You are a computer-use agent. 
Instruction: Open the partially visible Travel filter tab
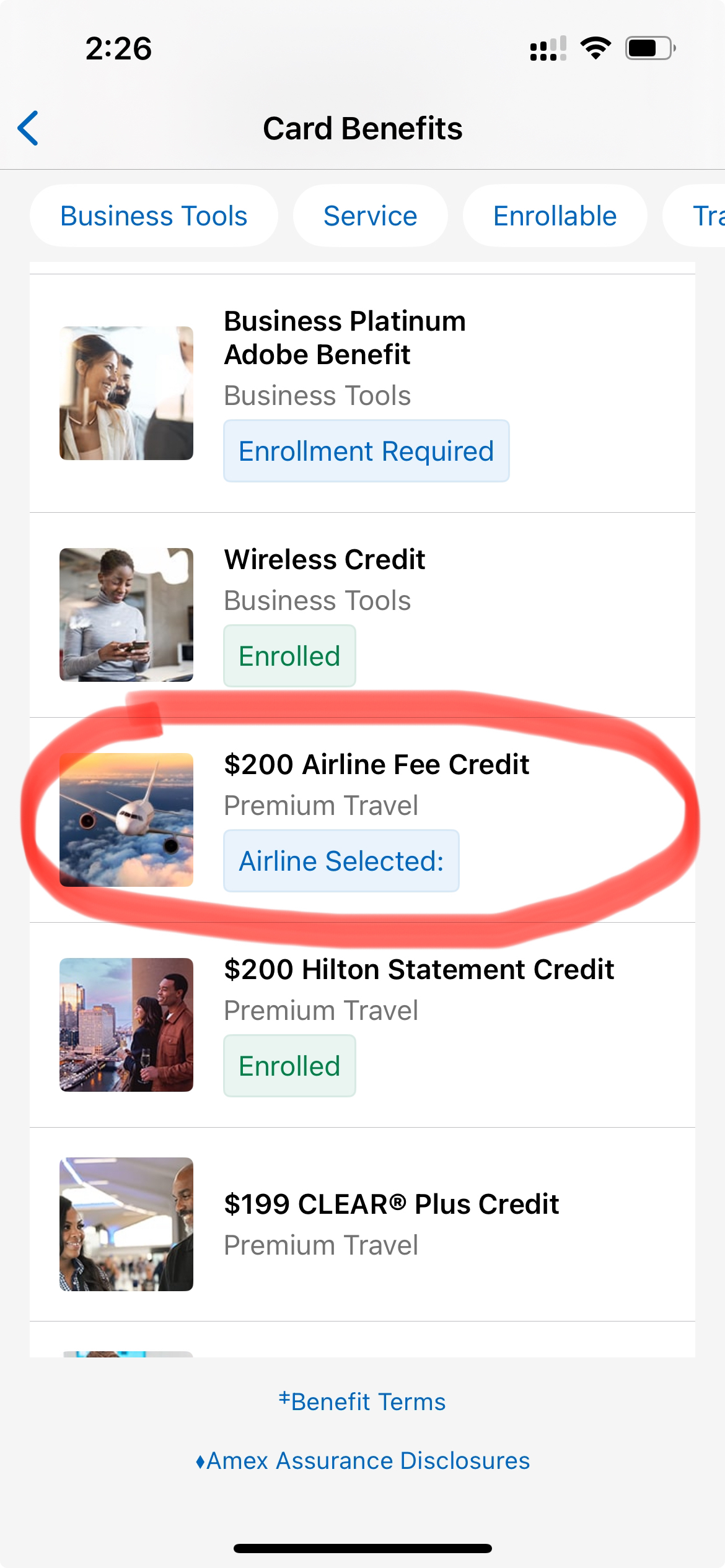[695, 216]
